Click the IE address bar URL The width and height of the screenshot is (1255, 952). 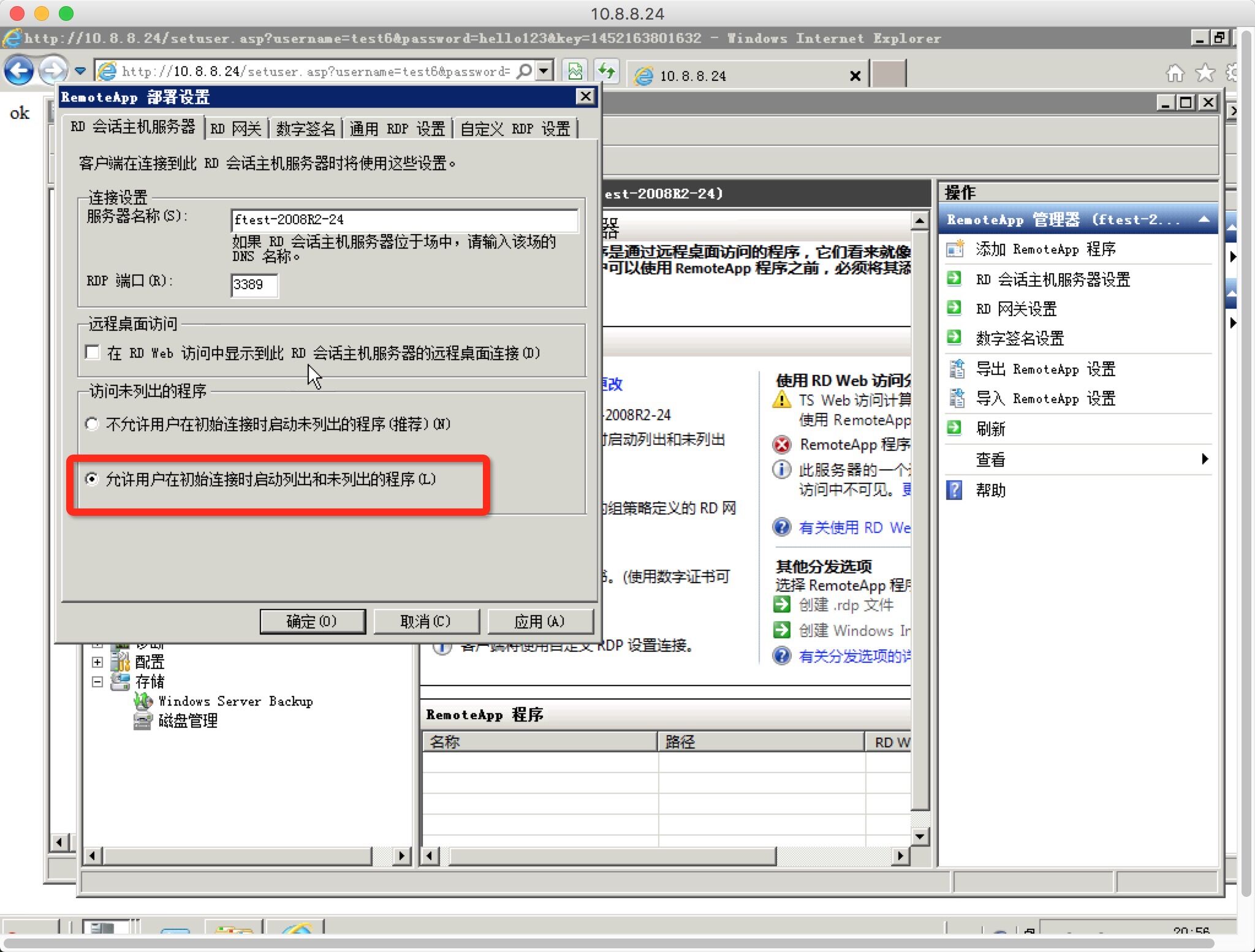pos(316,71)
